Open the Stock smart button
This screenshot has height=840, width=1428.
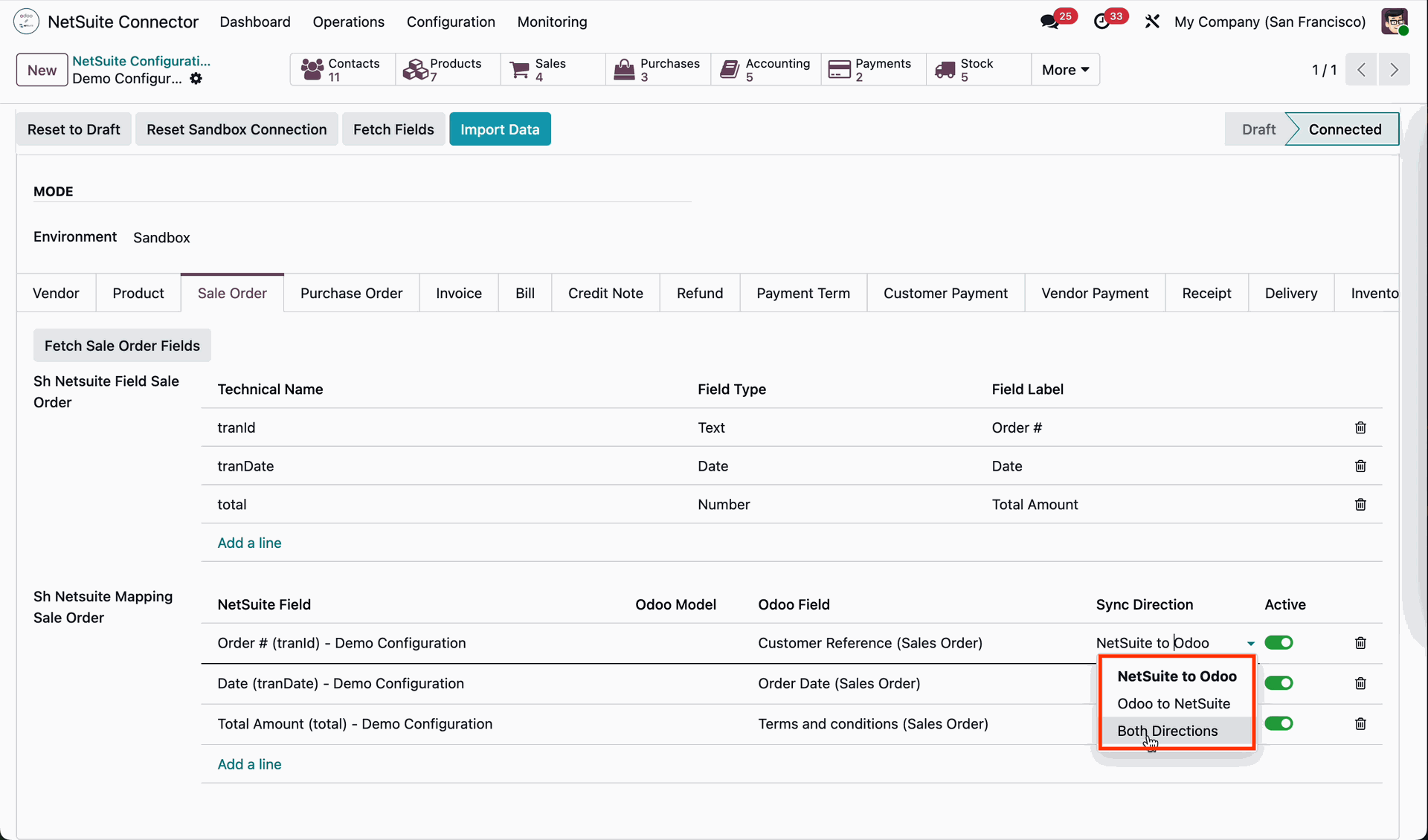[x=979, y=70]
